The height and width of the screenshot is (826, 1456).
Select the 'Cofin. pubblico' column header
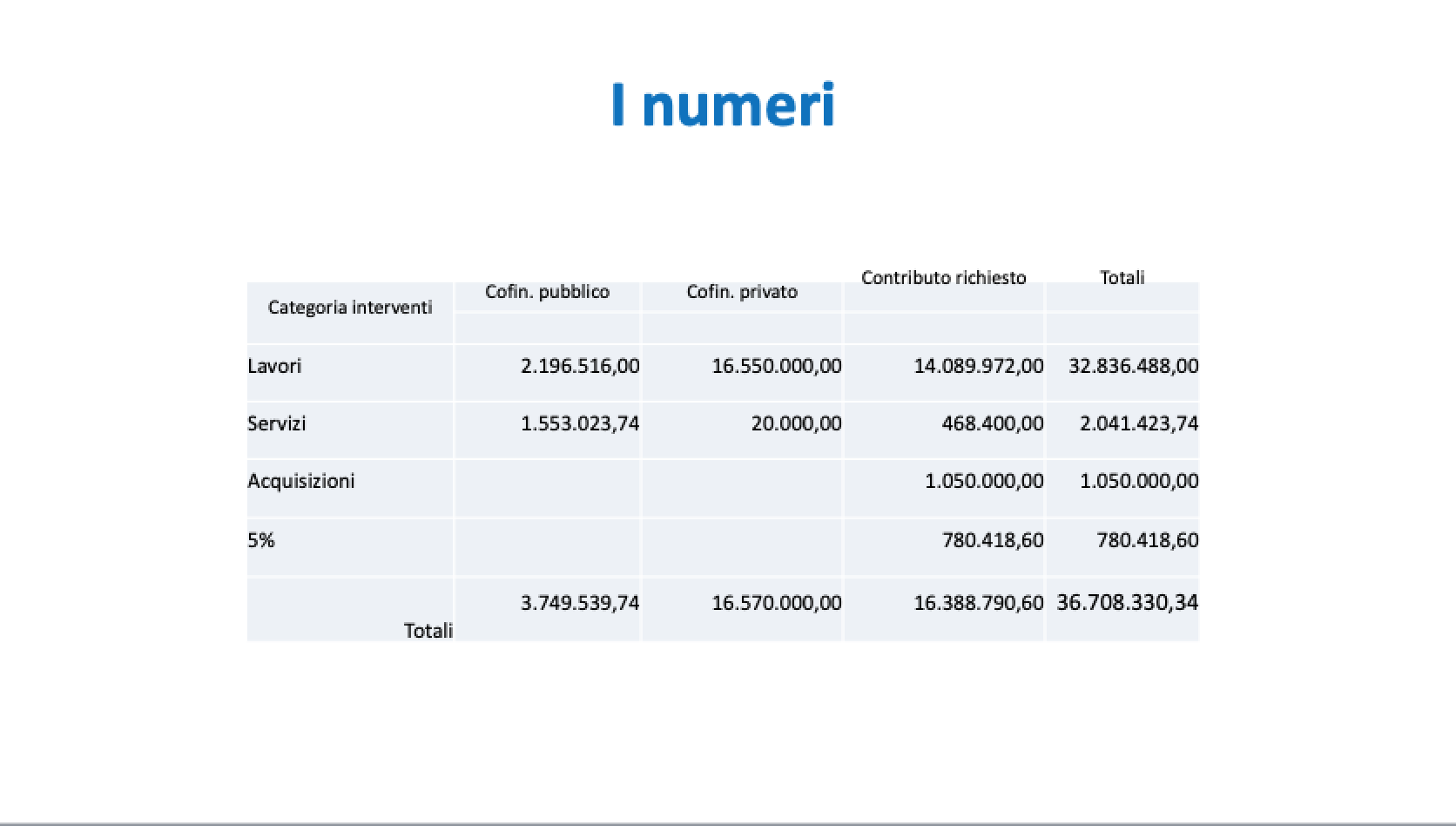[x=547, y=292]
